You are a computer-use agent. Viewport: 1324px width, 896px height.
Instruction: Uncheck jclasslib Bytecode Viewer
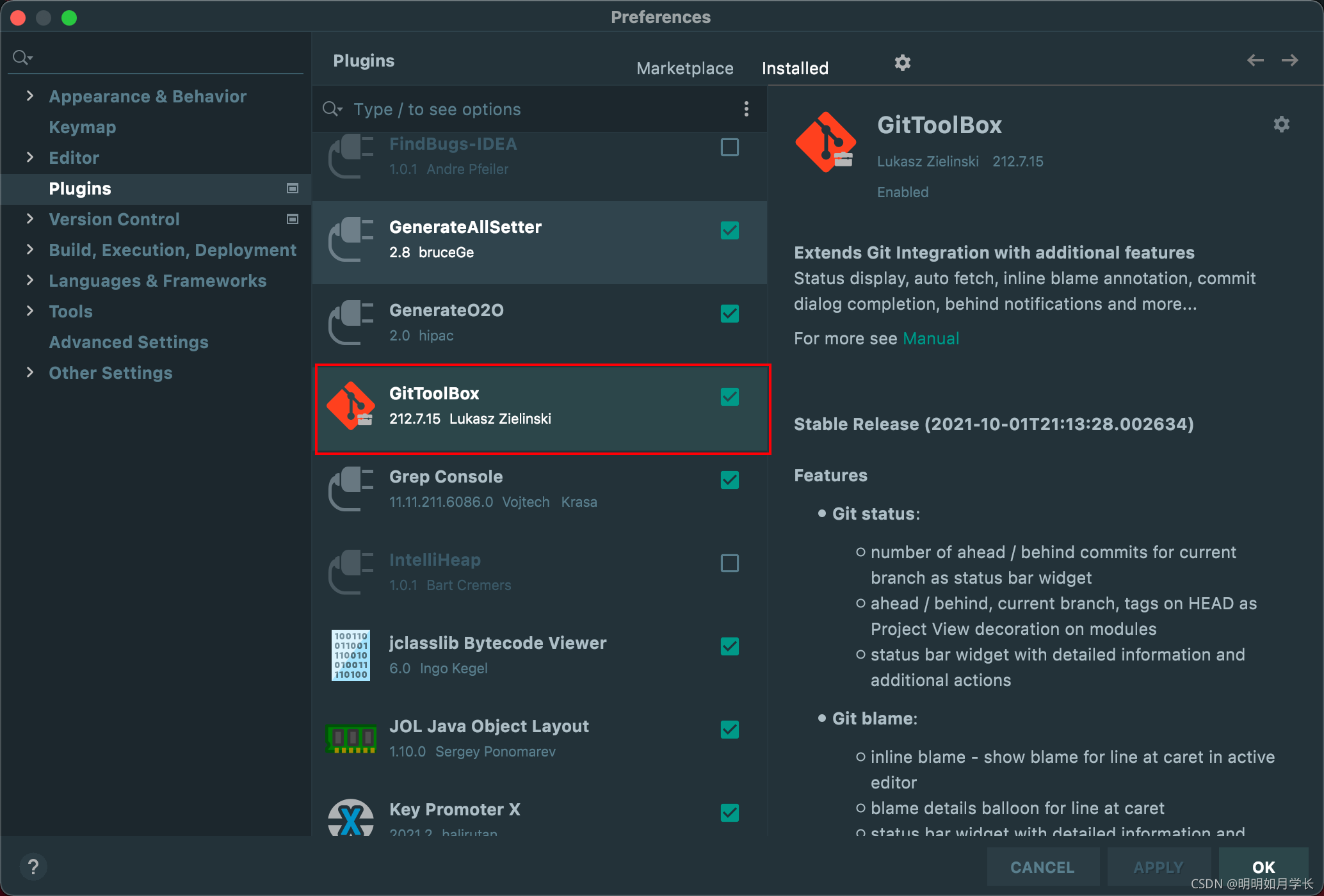point(730,646)
